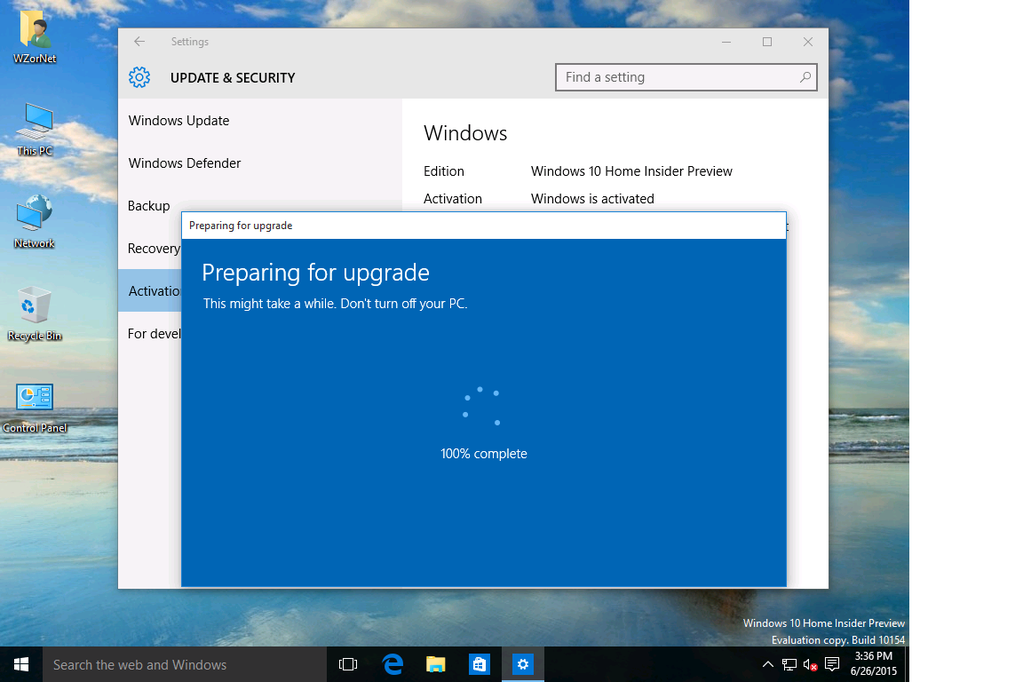This screenshot has height=682, width=1023.
Task: Maximize the Settings window
Action: click(767, 41)
